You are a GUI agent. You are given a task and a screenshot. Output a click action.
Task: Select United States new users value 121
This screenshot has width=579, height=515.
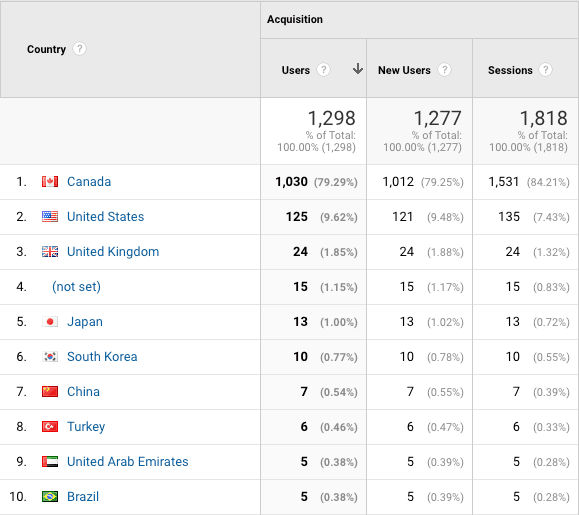coord(402,217)
